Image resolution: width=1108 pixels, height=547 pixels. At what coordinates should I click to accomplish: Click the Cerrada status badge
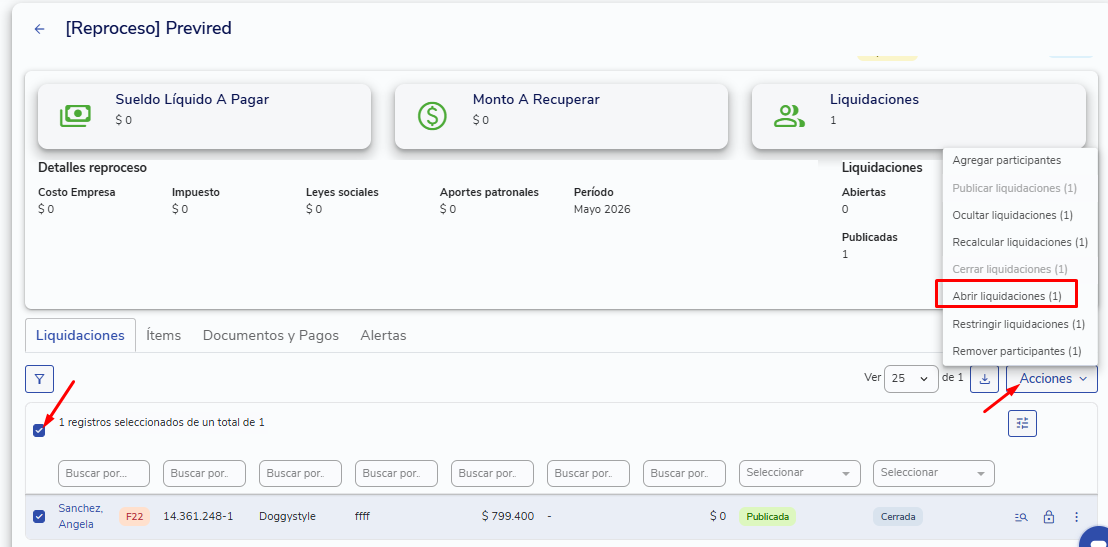(x=898, y=517)
